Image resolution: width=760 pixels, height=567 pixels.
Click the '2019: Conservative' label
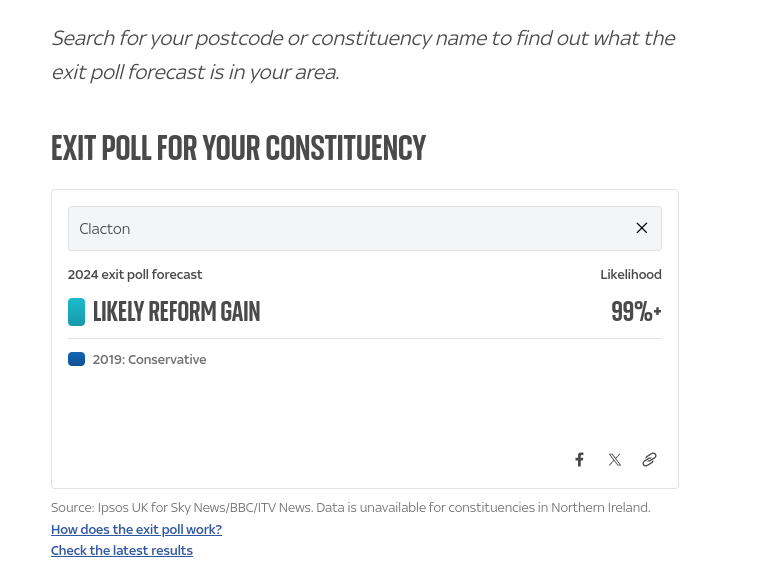(x=149, y=360)
